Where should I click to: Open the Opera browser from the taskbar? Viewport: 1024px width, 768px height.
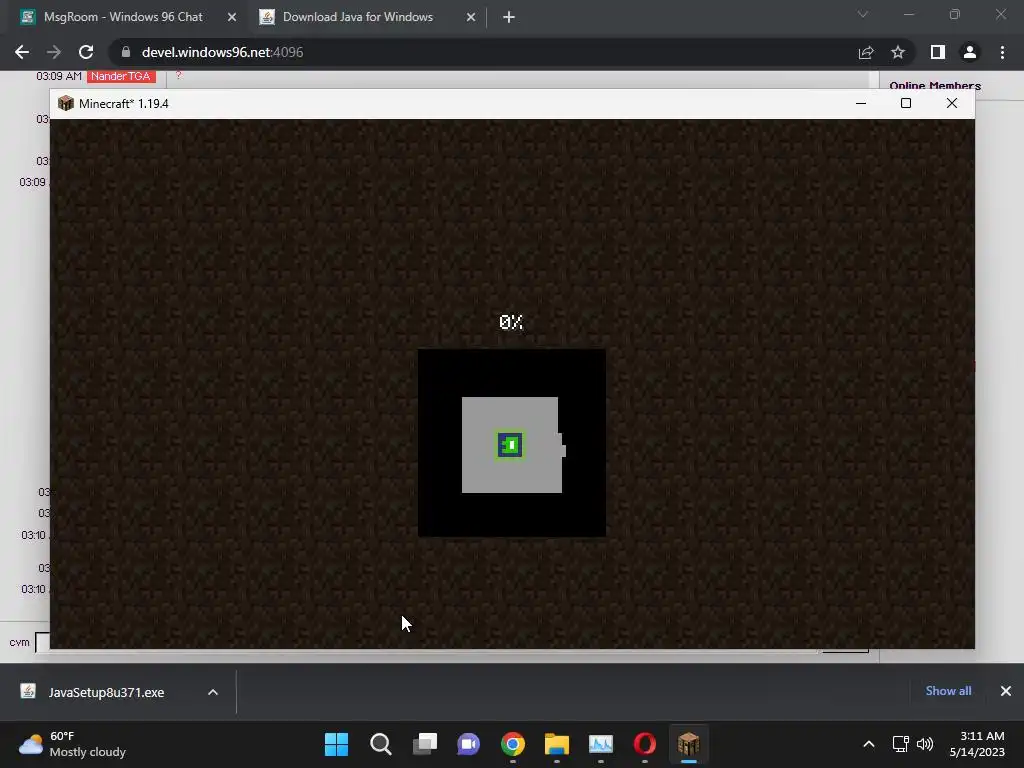[645, 744]
